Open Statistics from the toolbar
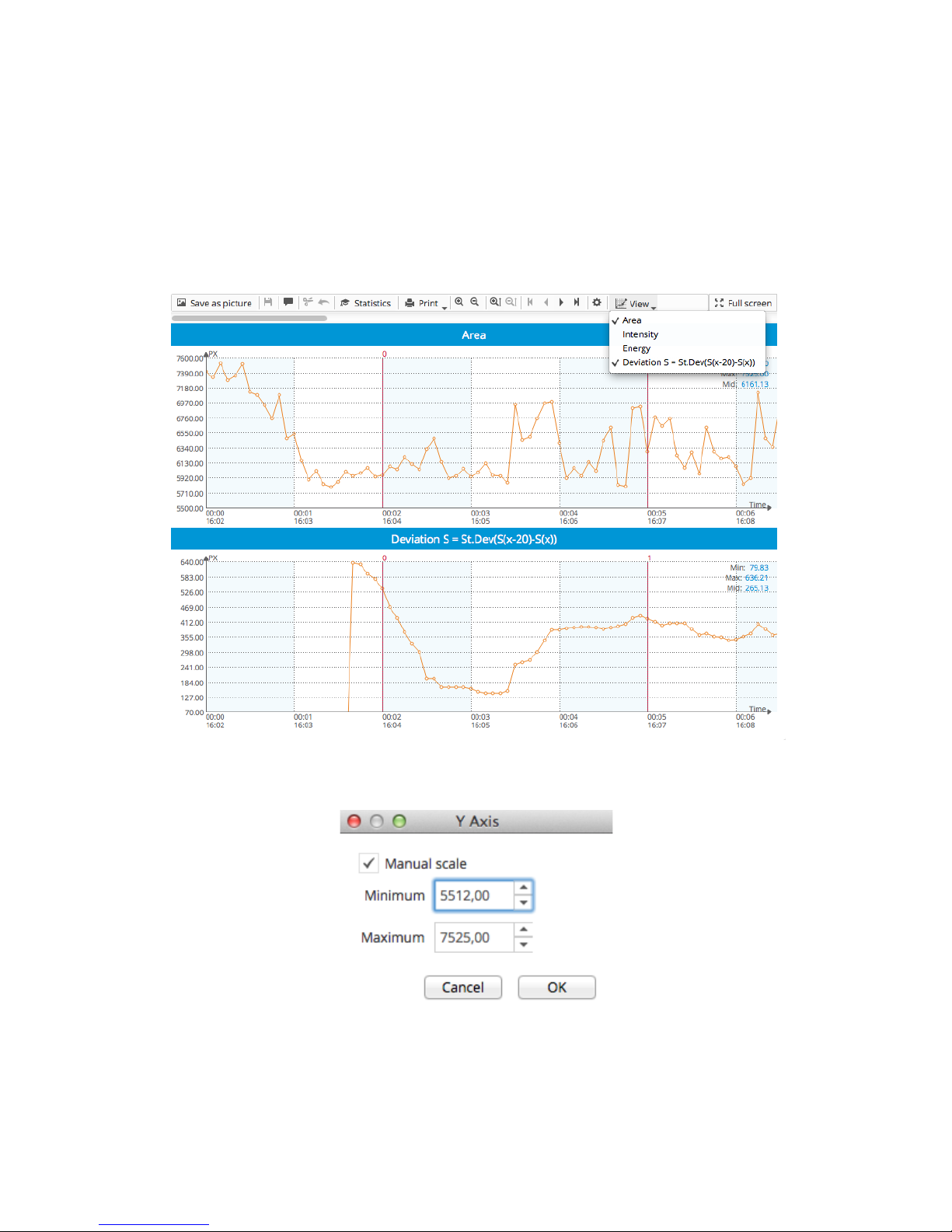This screenshot has width=952, height=1232. pos(366,303)
